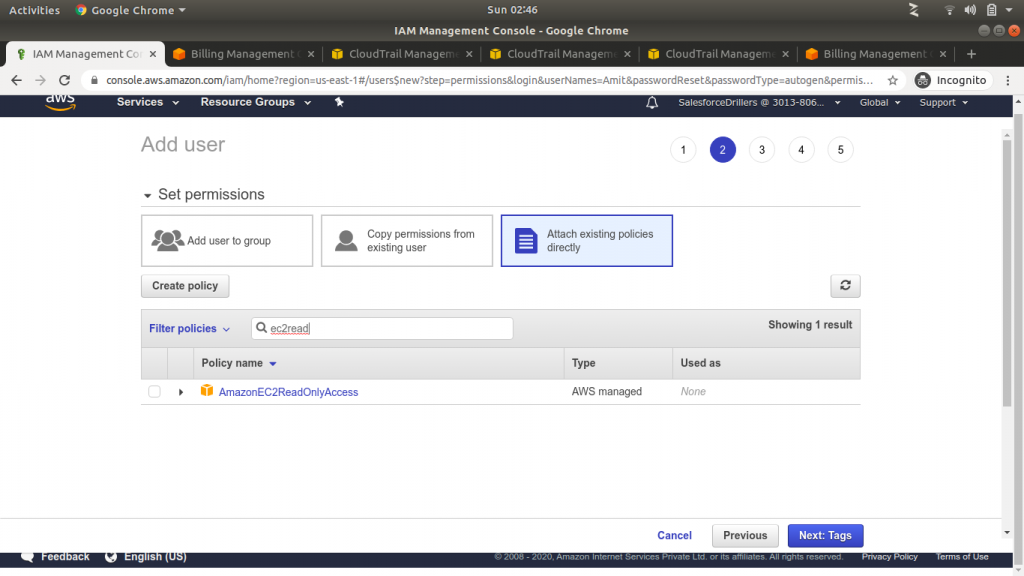
Task: Open a new browser tab with plus icon
Action: (x=971, y=54)
